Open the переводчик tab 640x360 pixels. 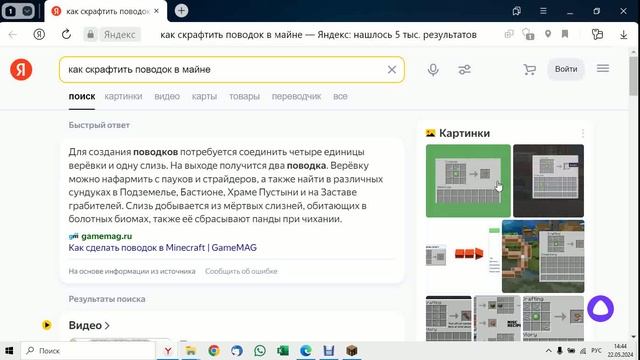296,96
